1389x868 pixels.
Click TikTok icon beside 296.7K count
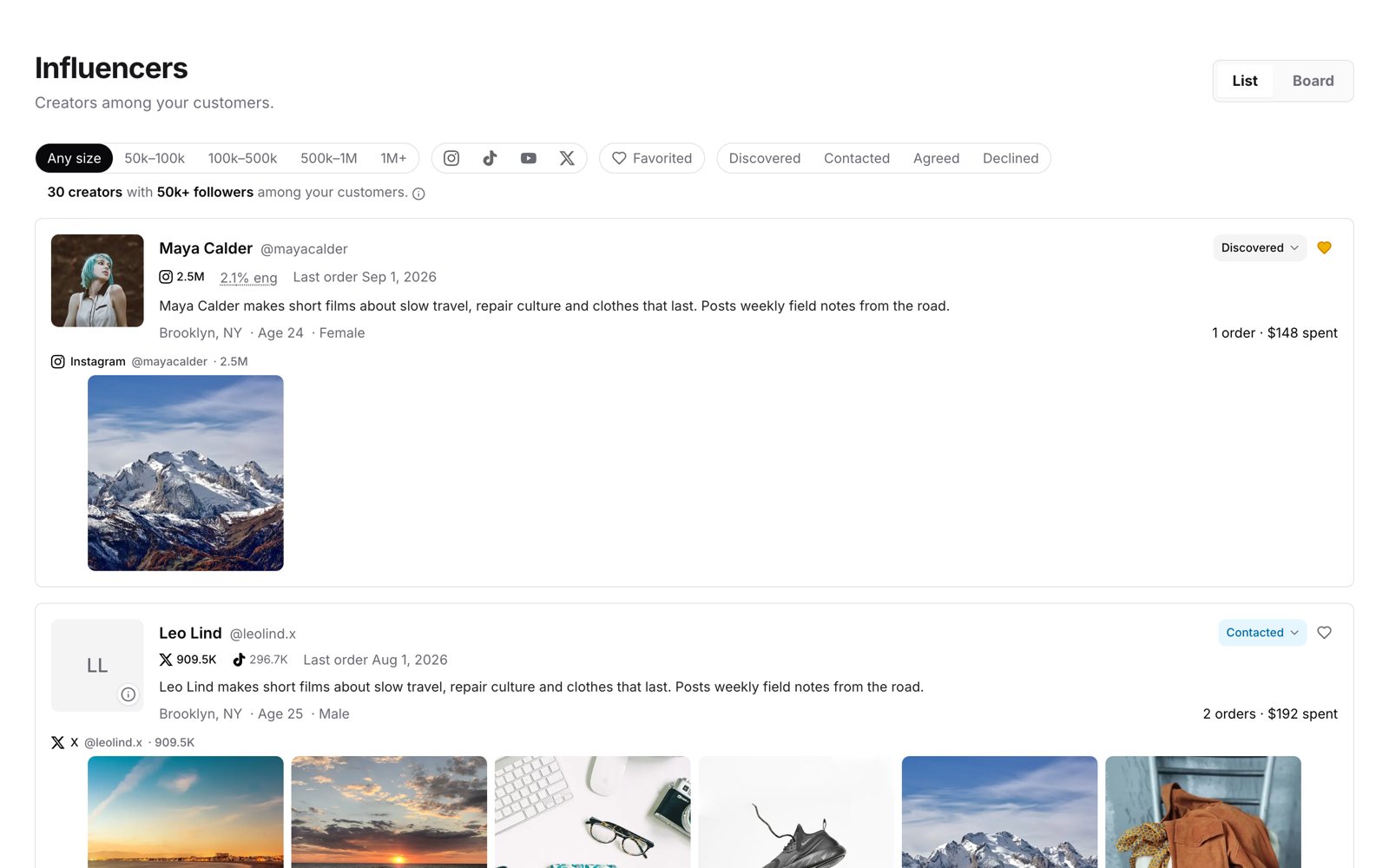coord(239,660)
